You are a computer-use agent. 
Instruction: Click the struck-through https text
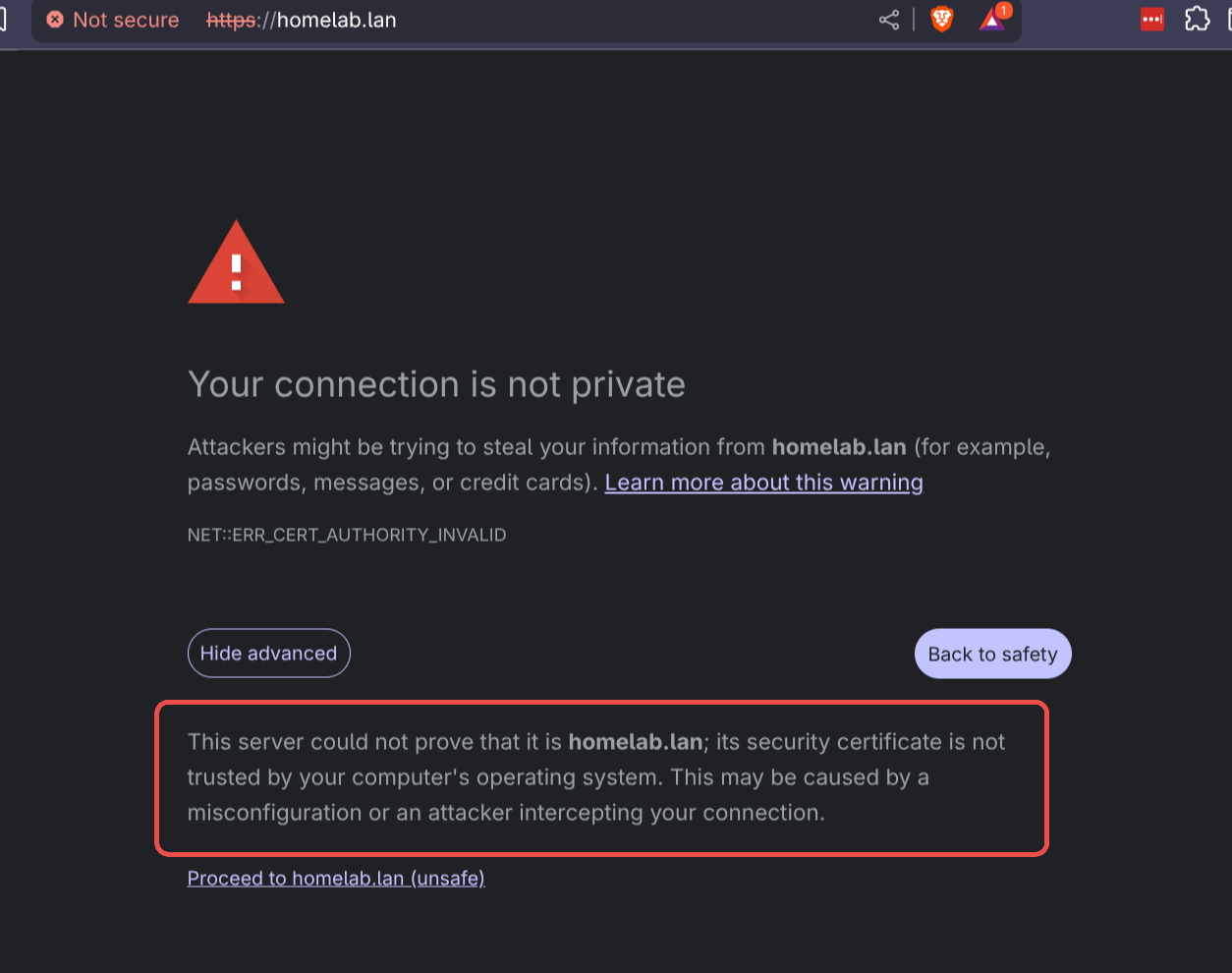pos(233,19)
